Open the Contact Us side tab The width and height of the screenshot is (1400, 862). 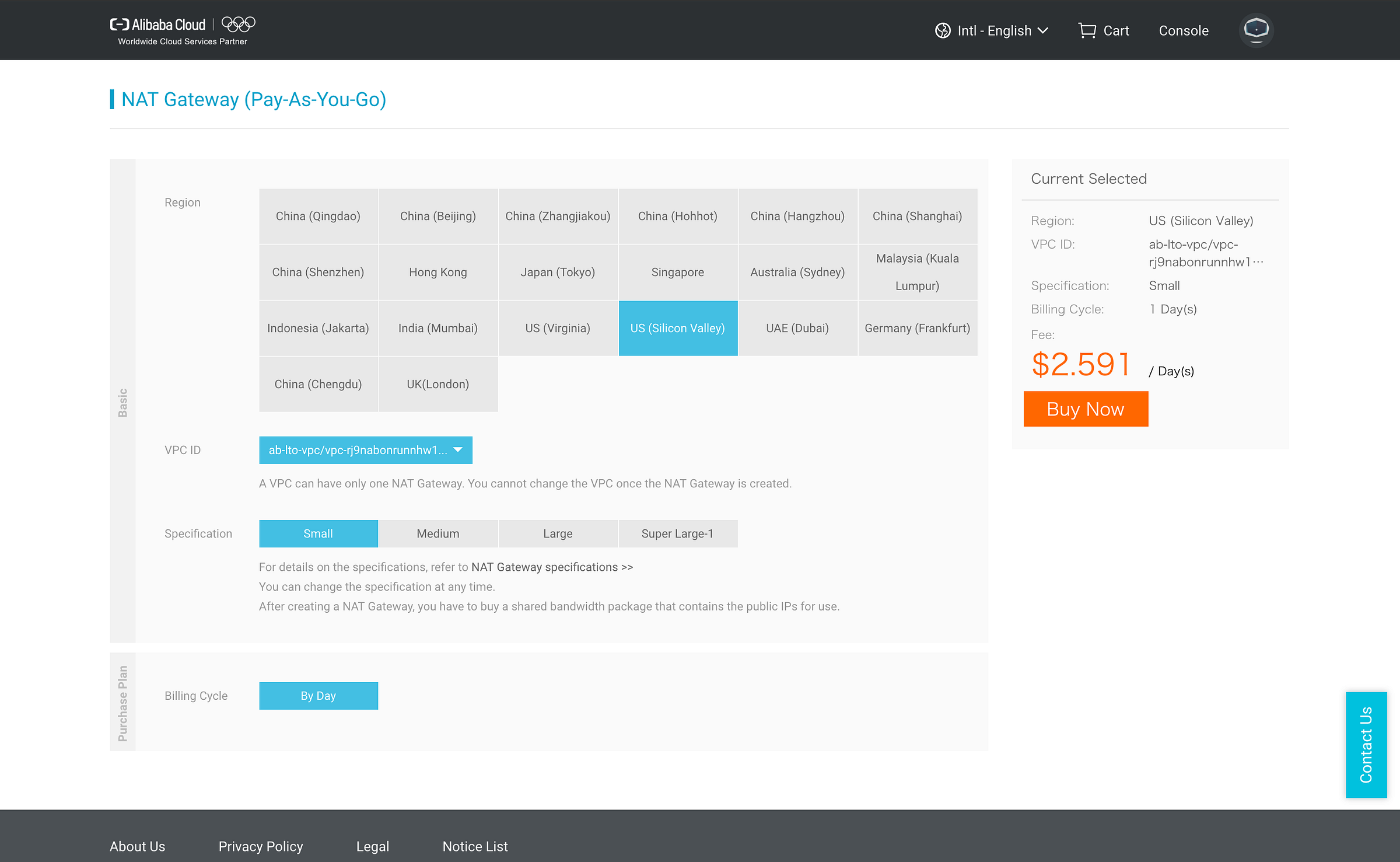1366,744
